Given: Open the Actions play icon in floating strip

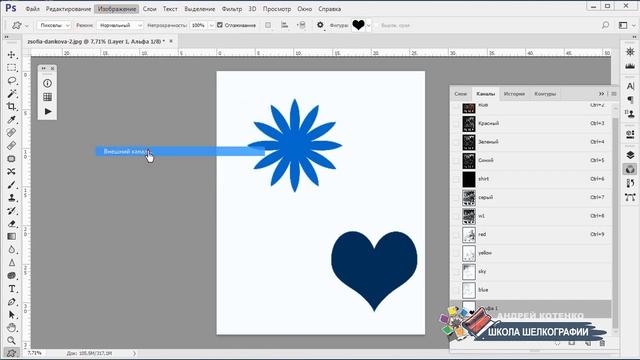Looking at the screenshot, I should tap(48, 111).
